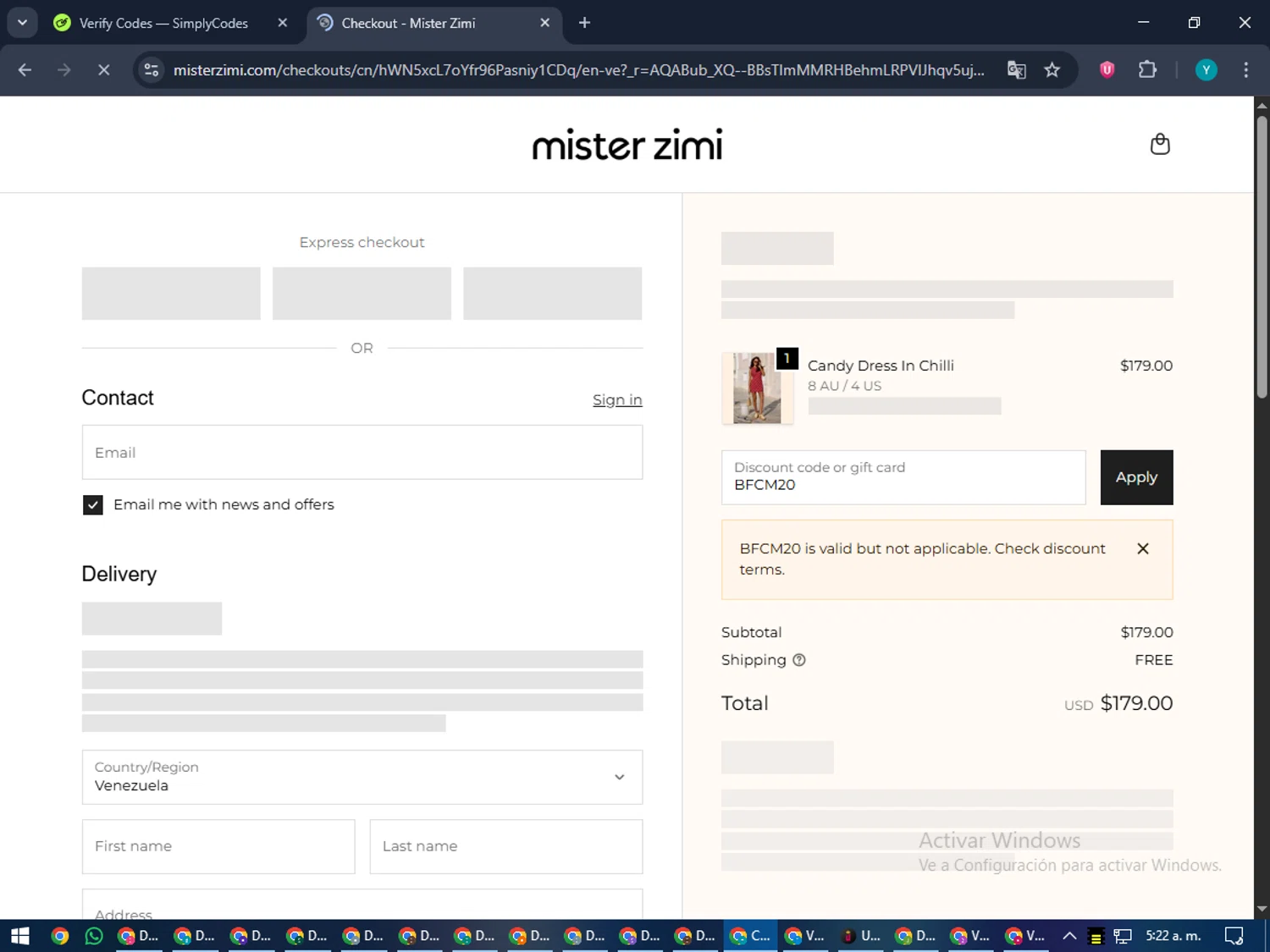The width and height of the screenshot is (1270, 952).
Task: Show the clock reading 5:22 a. m.
Action: click(x=1173, y=936)
